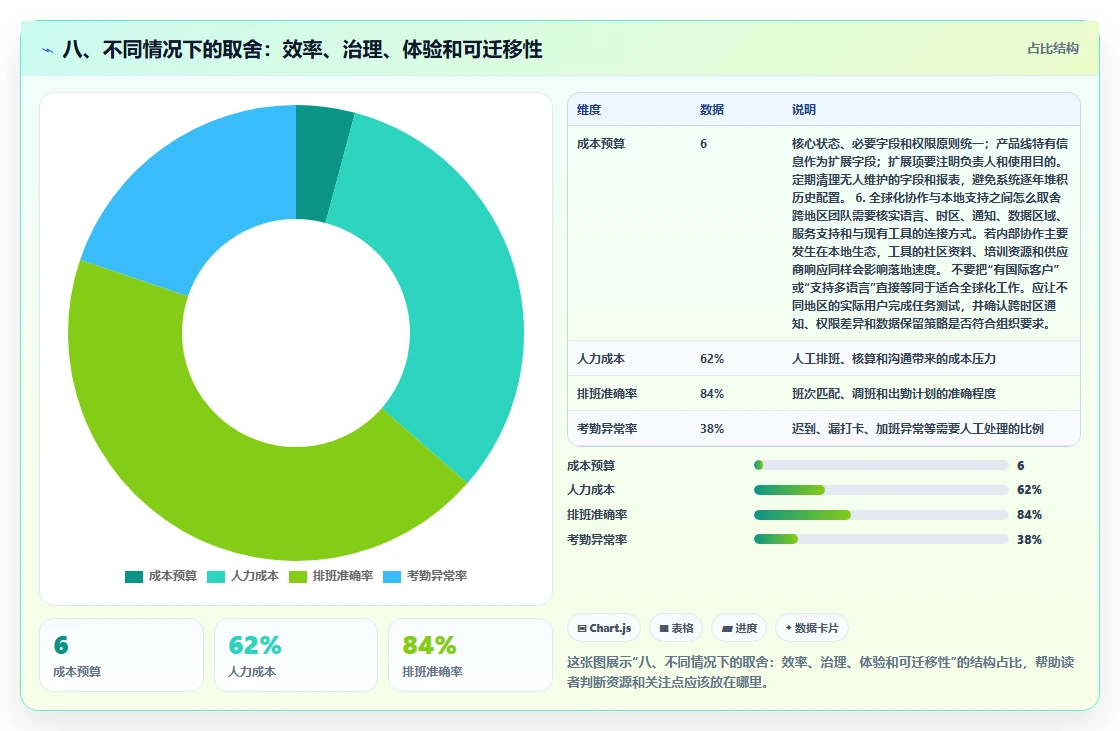Click the description starting 迟到、漏打卡
Image resolution: width=1120 pixels, height=731 pixels.
(x=918, y=429)
